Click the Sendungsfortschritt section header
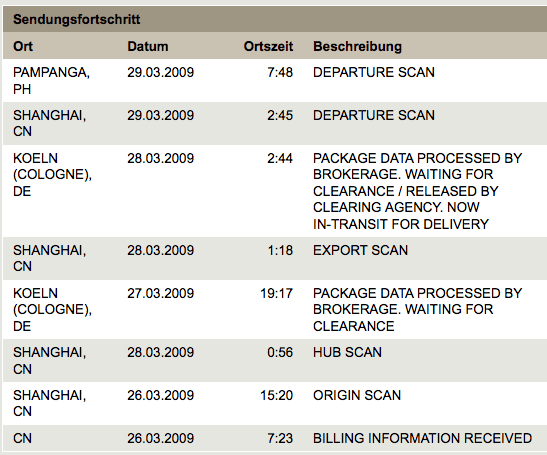The width and height of the screenshot is (547, 455). (x=76, y=19)
